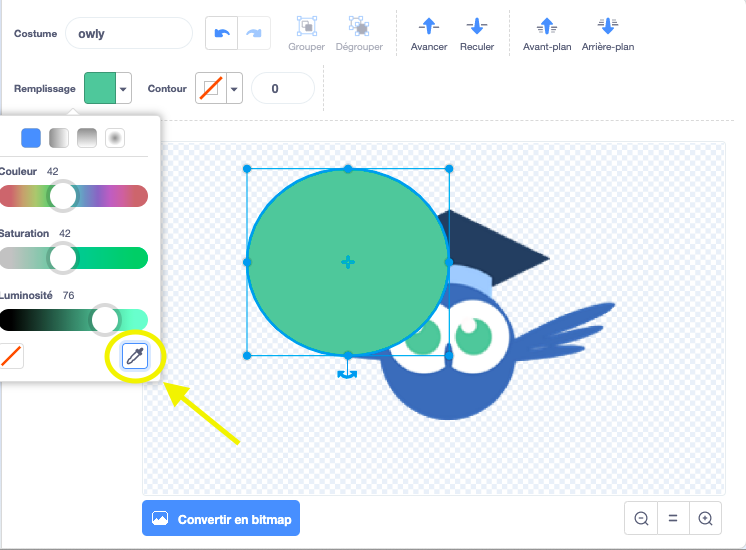746x550 pixels.
Task: Click the Remplissage label
Action: click(45, 88)
